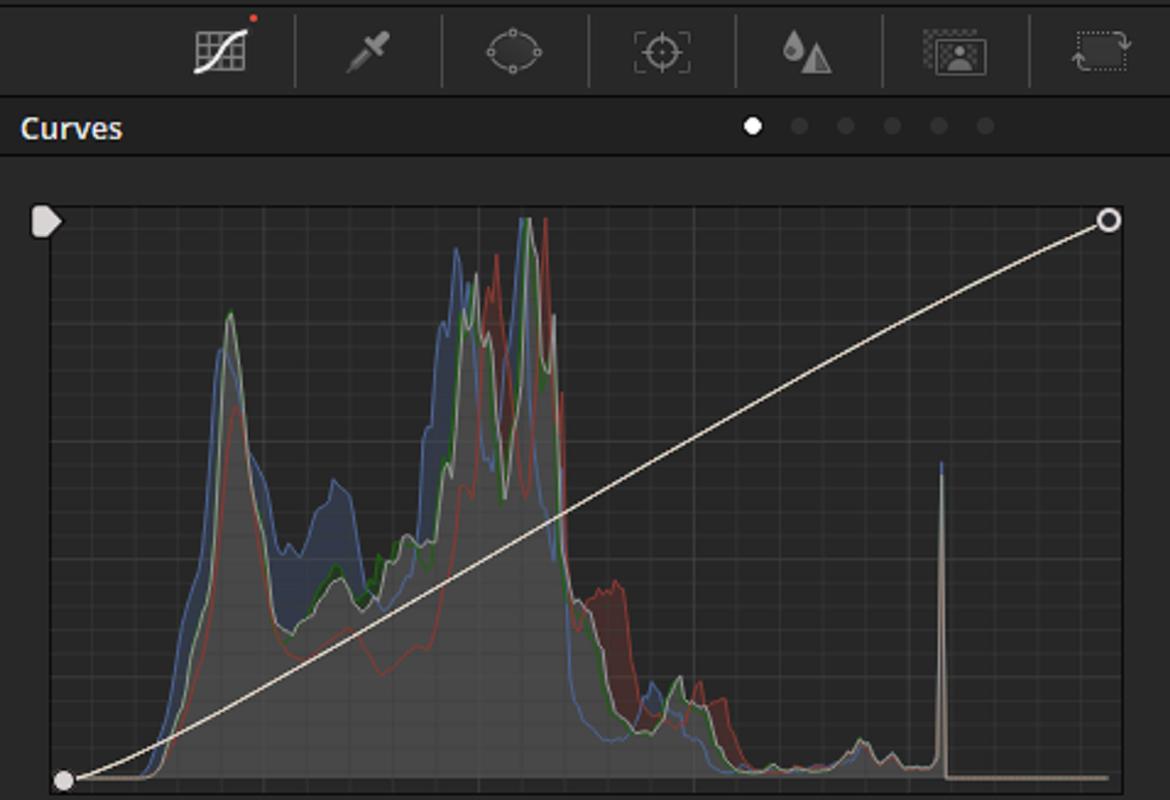1170x800 pixels.
Task: Click the white tag handle on graph's left edge
Action: 46,222
